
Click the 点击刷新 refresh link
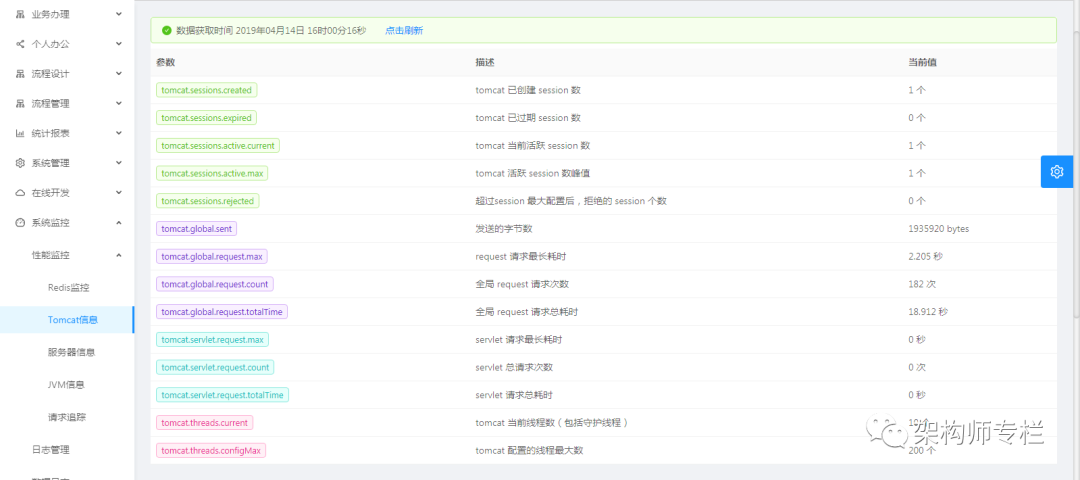404,30
